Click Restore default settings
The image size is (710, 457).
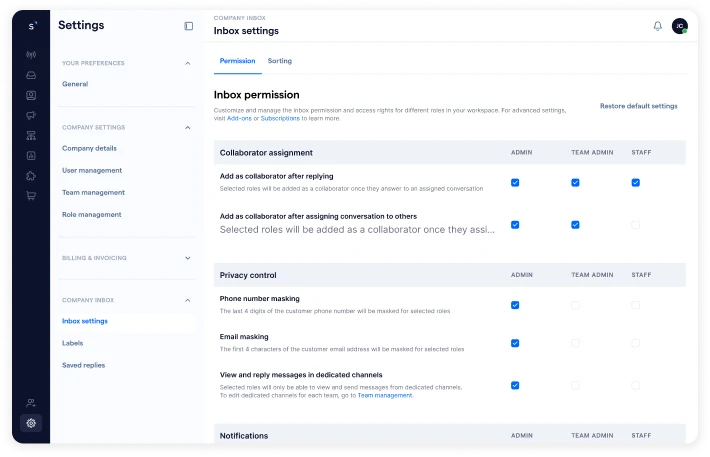[x=638, y=106]
